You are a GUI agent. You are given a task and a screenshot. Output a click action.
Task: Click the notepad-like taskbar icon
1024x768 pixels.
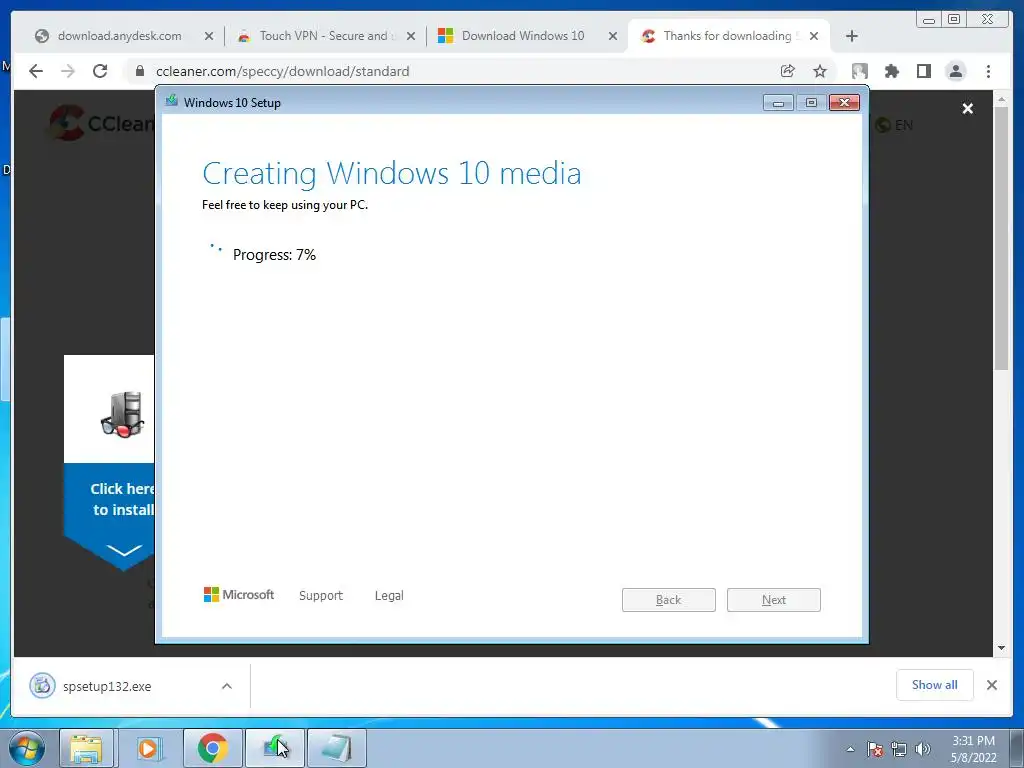tap(336, 748)
